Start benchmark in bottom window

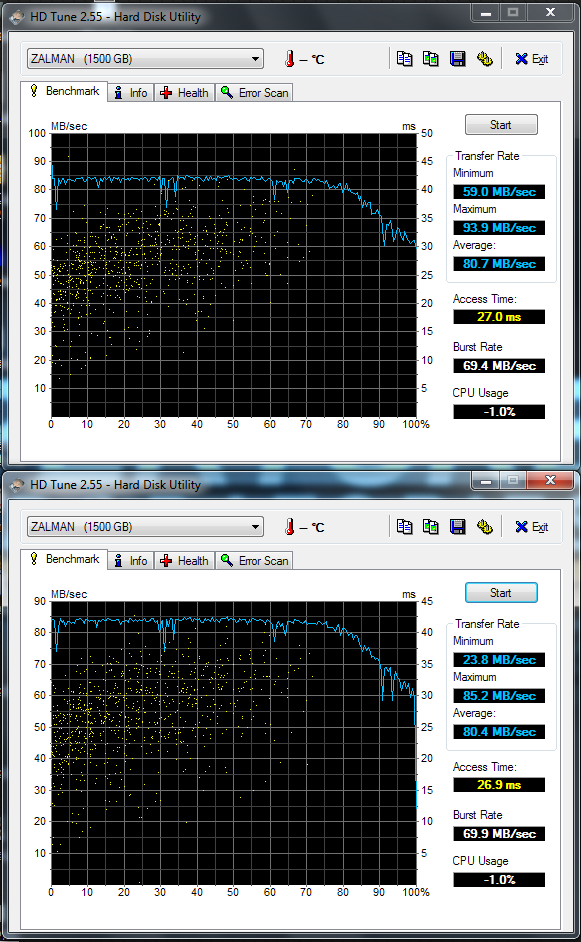tap(501, 593)
